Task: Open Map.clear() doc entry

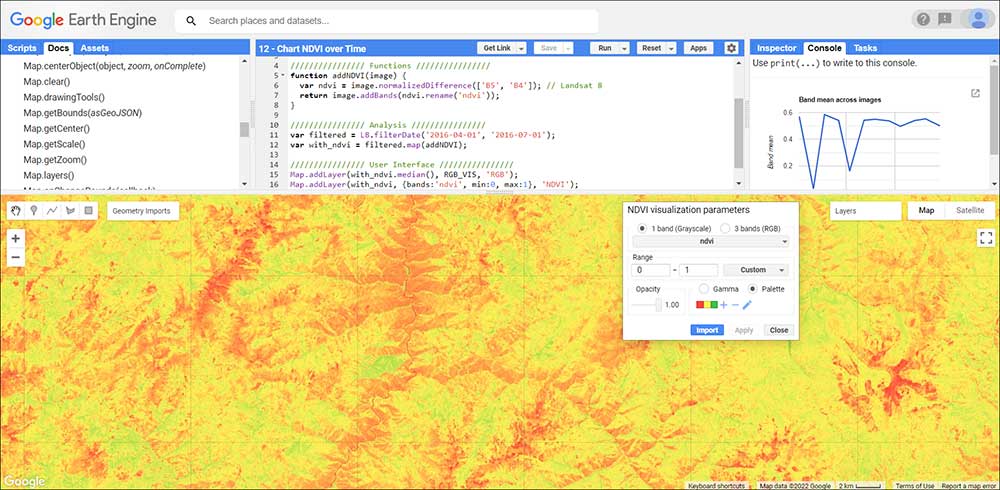Action: [x=47, y=82]
